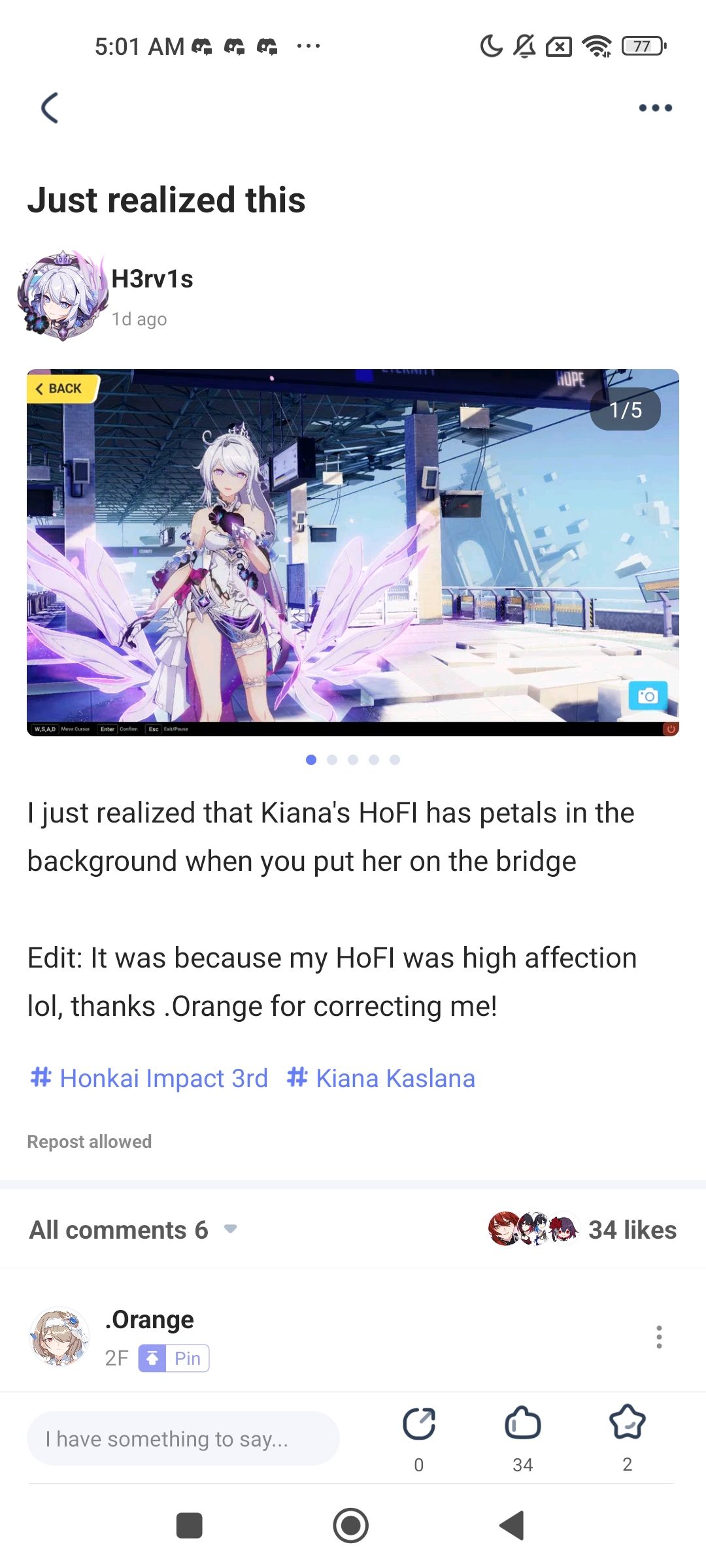Screen dimensions: 706x1568
Task: Open the main post image
Action: (x=353, y=553)
